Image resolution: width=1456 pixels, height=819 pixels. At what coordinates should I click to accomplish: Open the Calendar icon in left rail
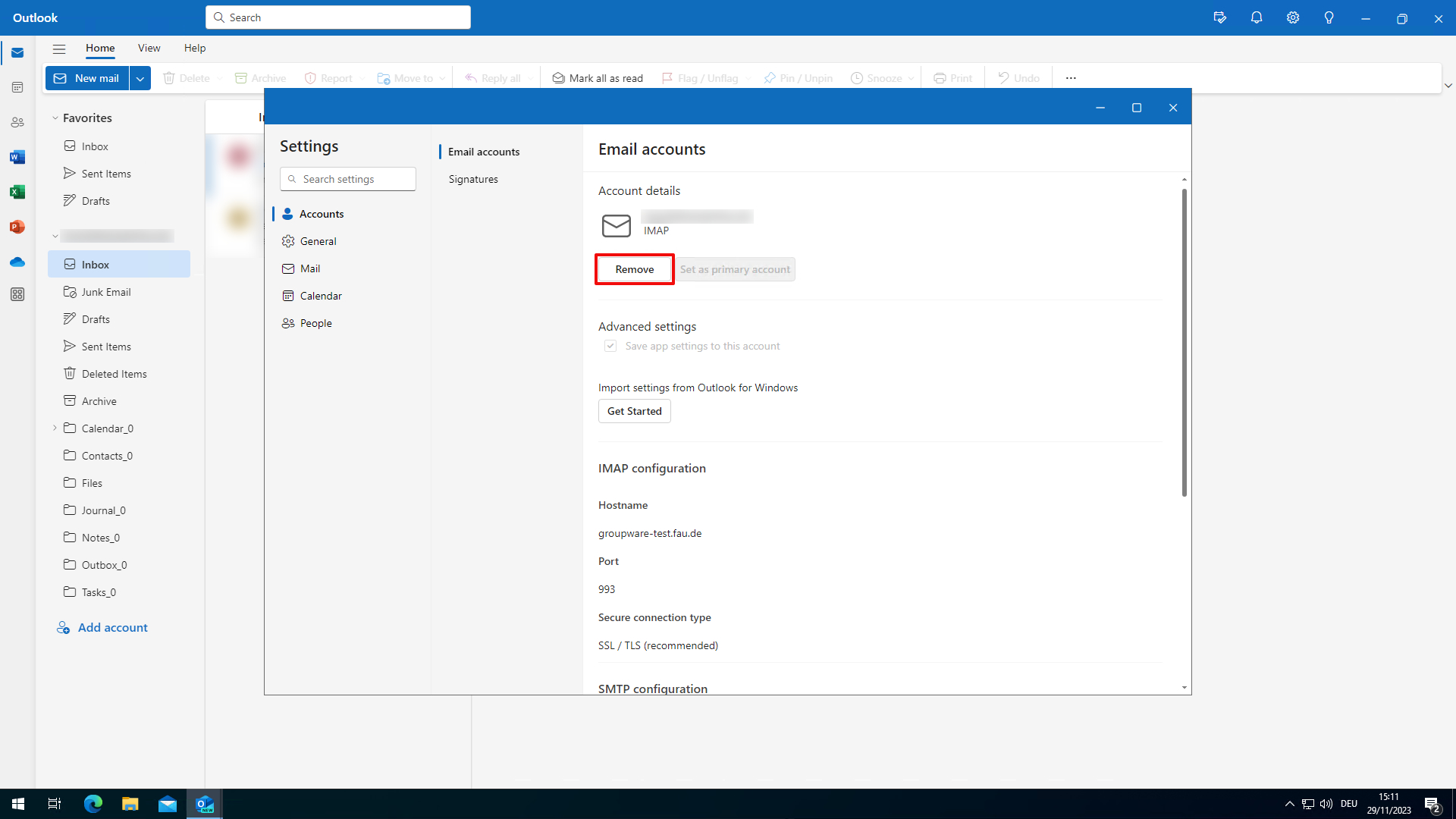(17, 87)
